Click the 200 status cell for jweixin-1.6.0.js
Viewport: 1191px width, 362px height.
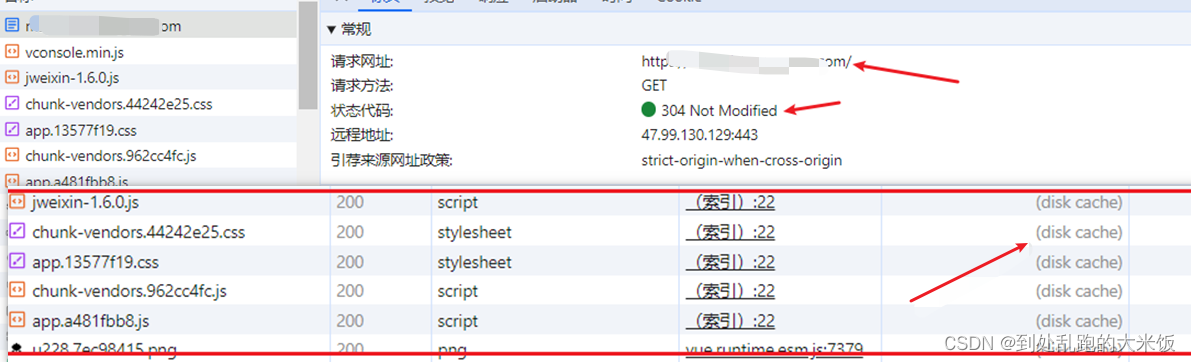(x=350, y=203)
